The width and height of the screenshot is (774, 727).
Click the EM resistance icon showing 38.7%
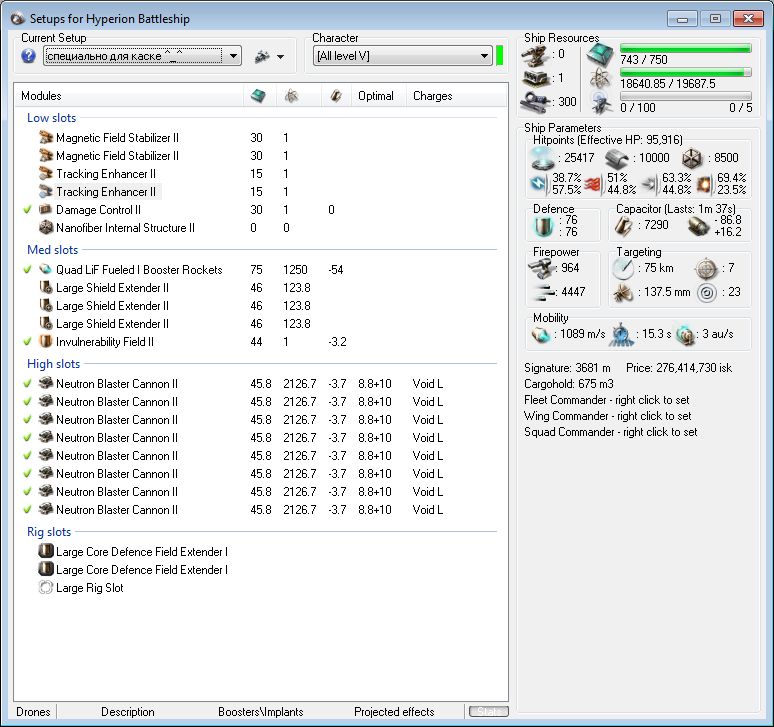point(539,184)
